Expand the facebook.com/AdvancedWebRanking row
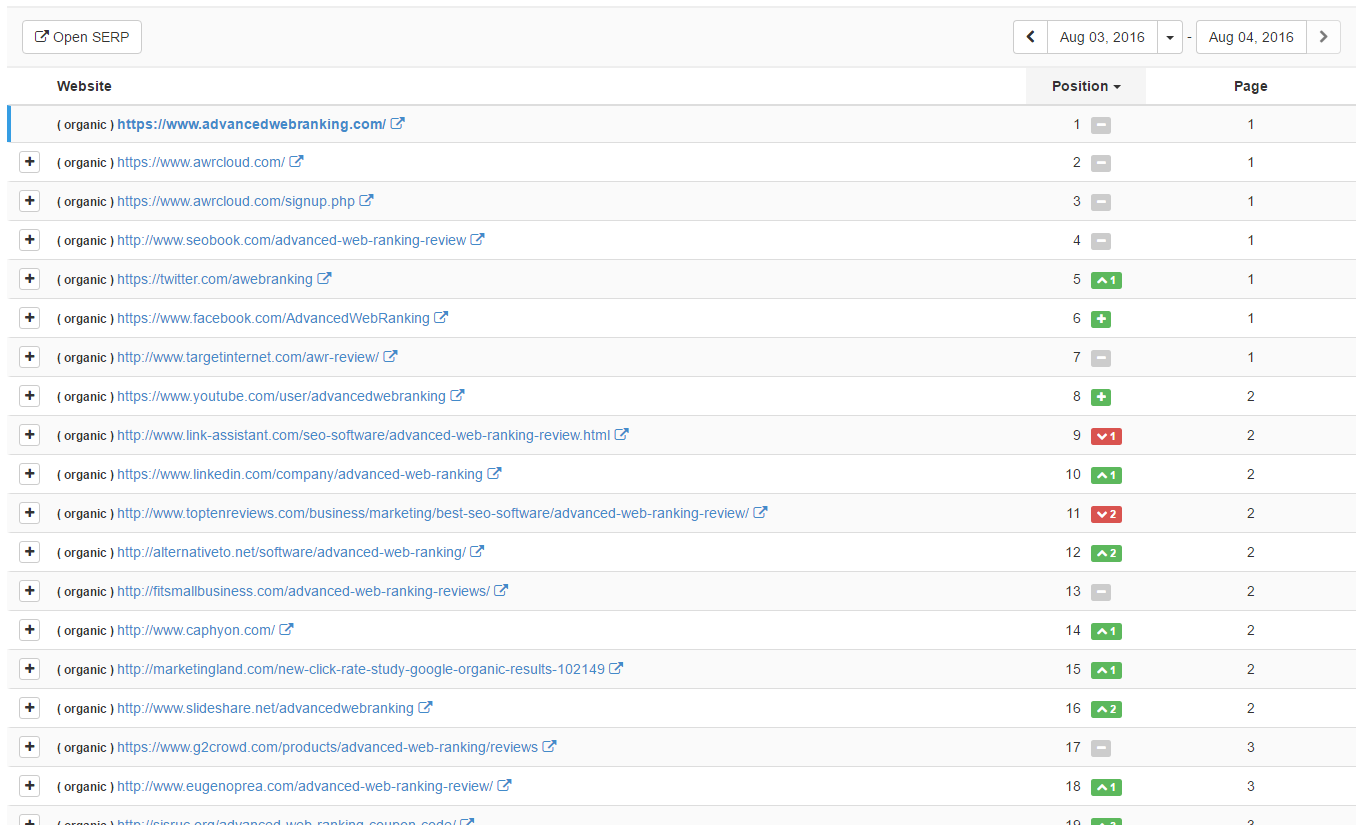Viewport: 1361px width, 825px height. click(x=29, y=317)
